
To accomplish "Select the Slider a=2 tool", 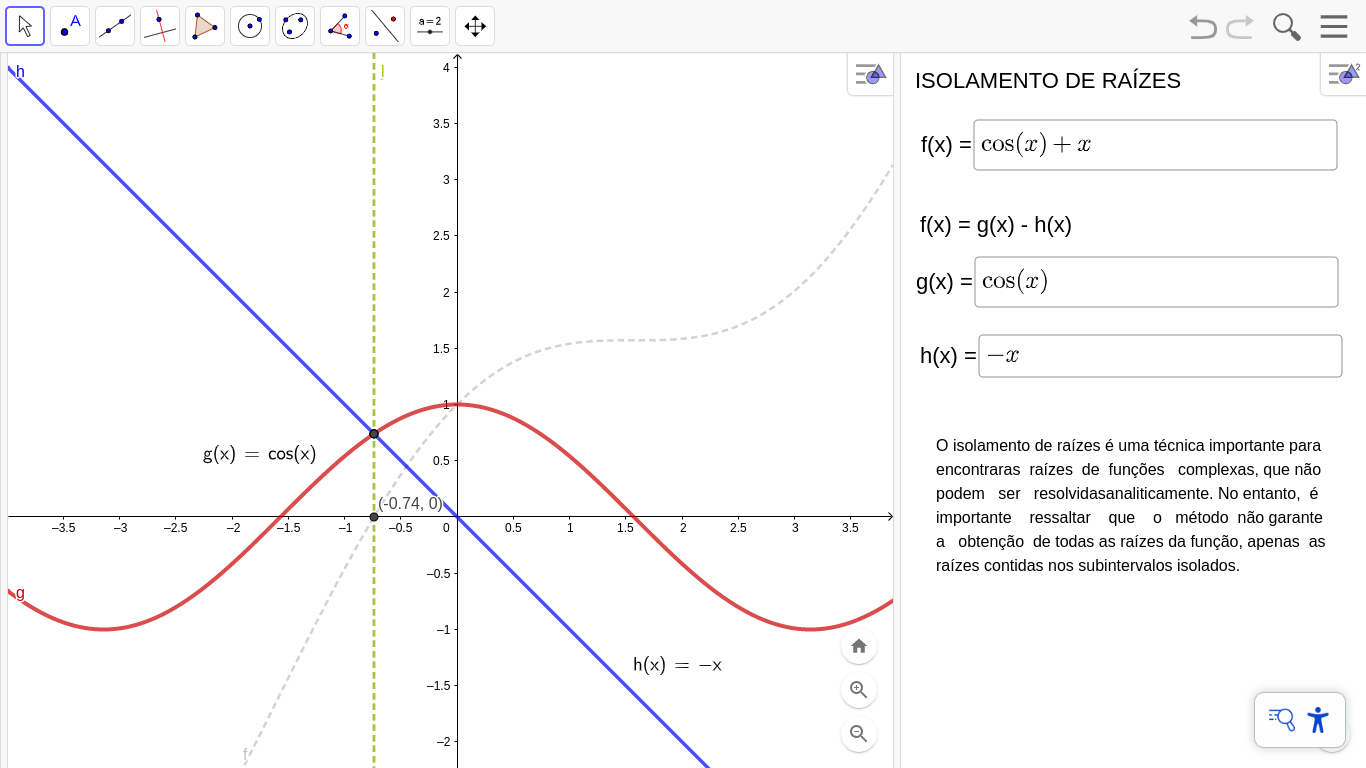I will (x=430, y=26).
